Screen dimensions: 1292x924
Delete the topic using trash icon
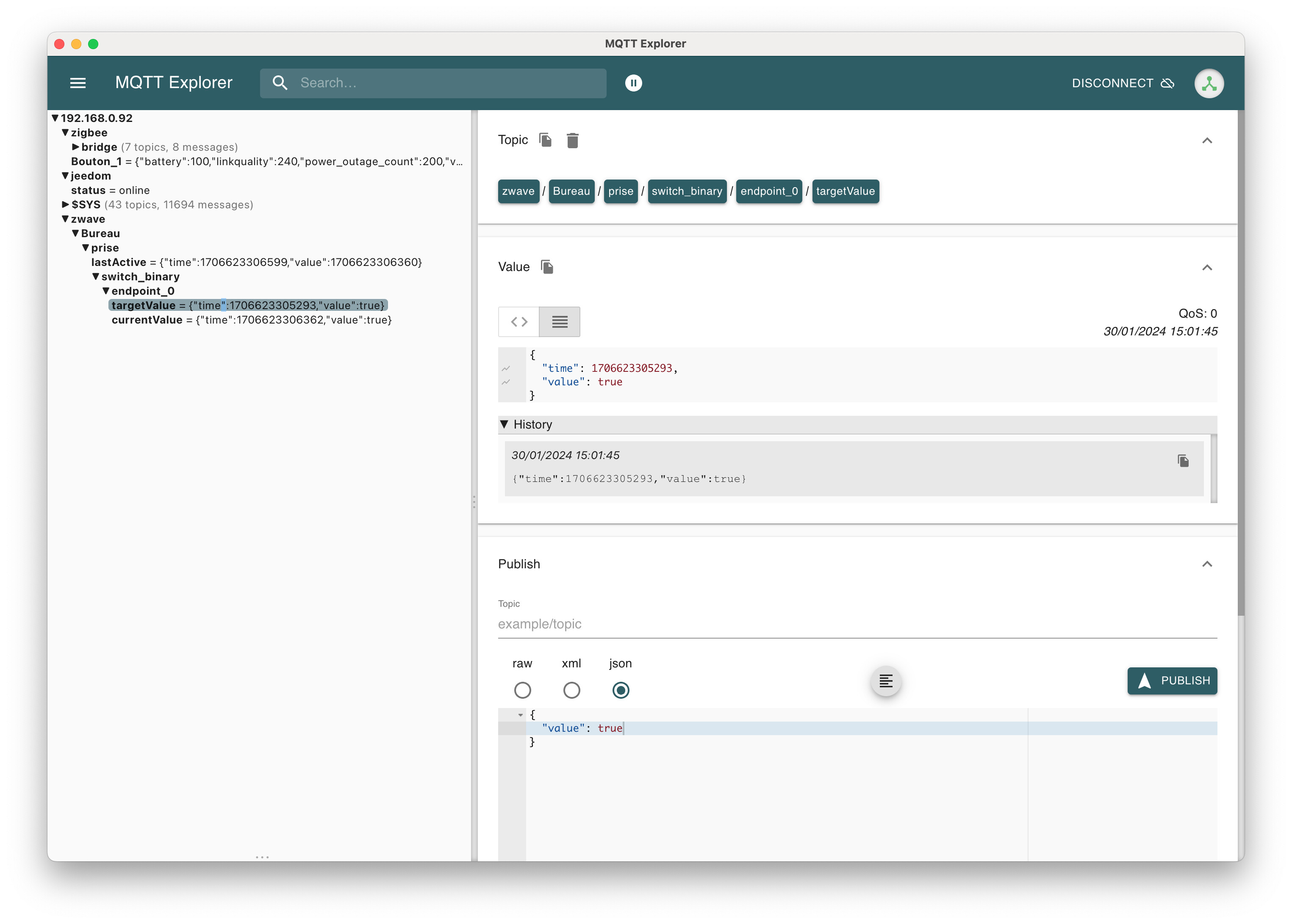pos(572,140)
